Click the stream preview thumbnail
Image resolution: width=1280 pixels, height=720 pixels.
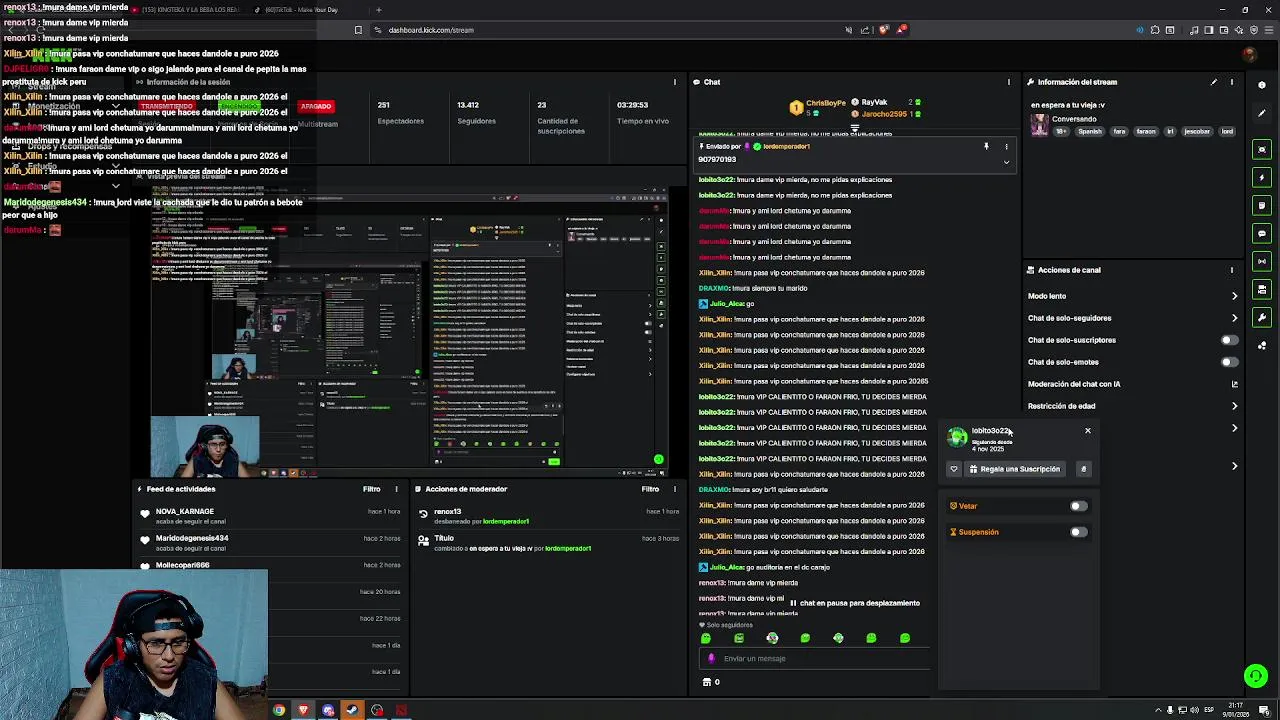coord(409,331)
